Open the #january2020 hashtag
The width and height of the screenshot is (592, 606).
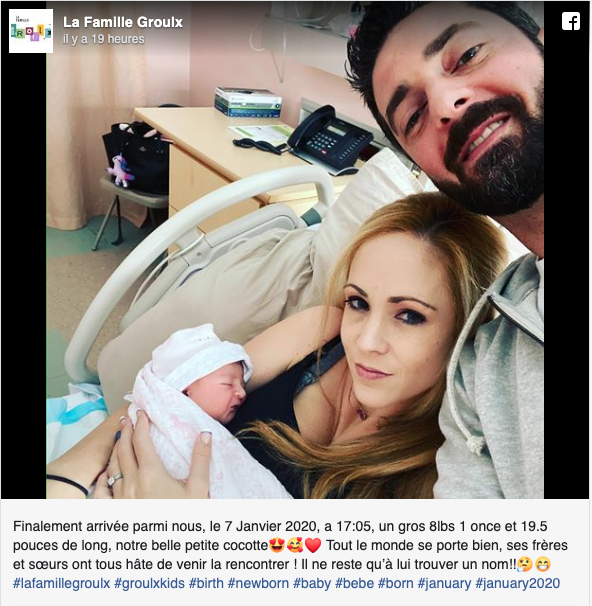pos(517,583)
